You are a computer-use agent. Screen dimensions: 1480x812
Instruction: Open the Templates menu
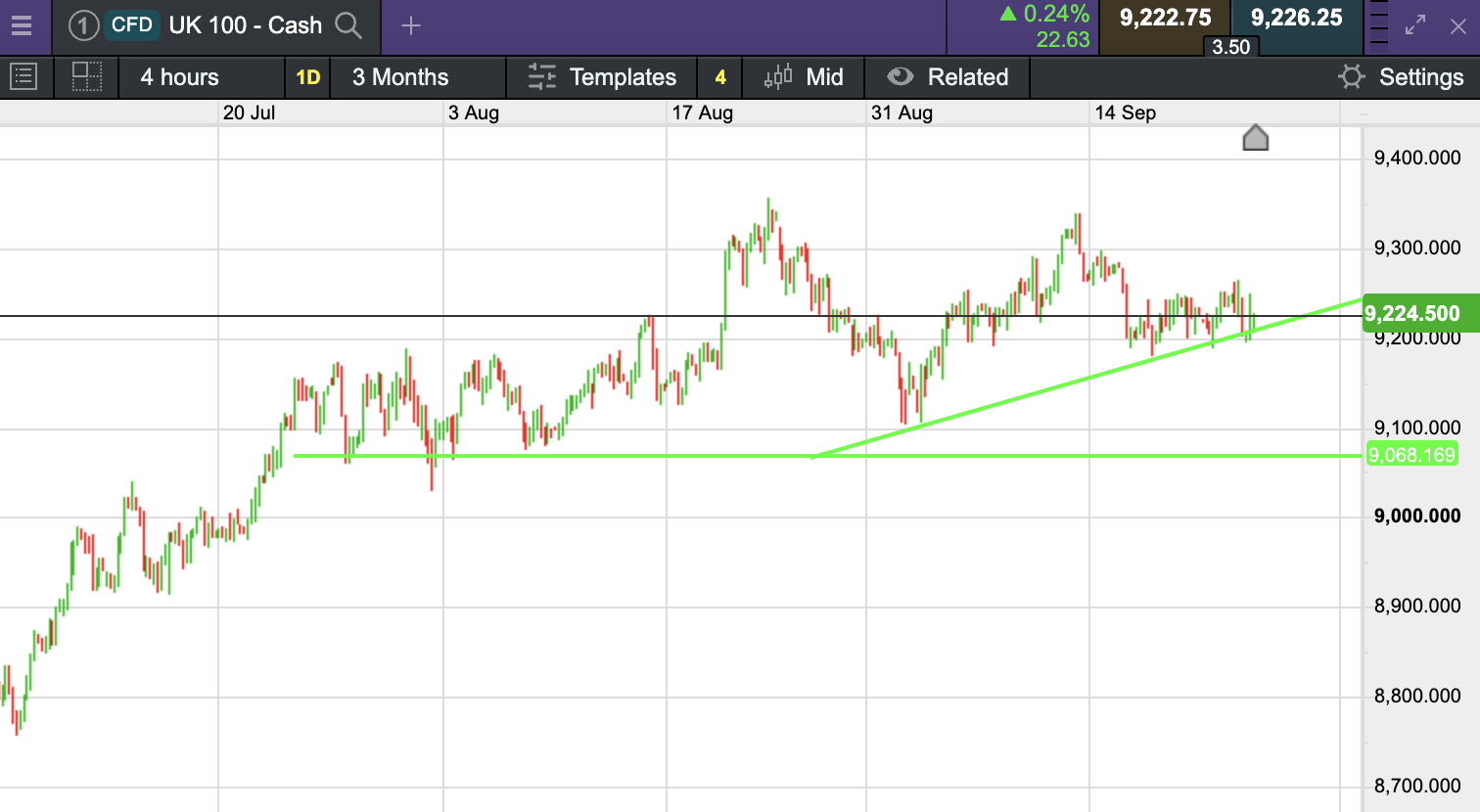[x=602, y=77]
